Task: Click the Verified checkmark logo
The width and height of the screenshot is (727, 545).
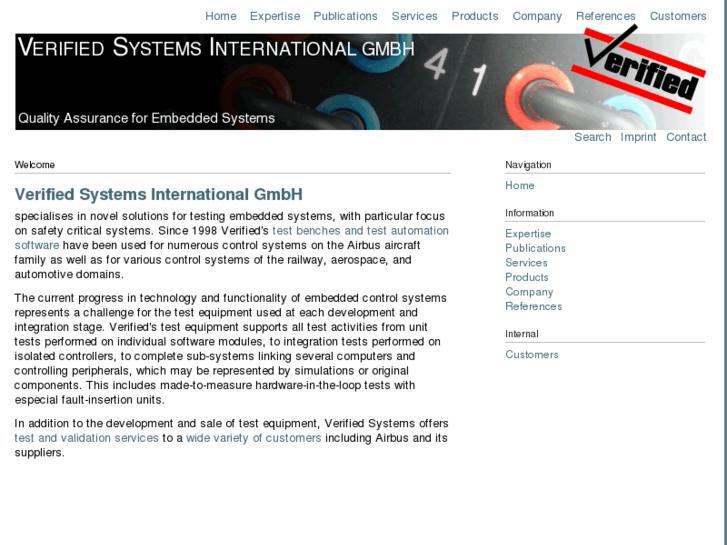Action: point(638,69)
